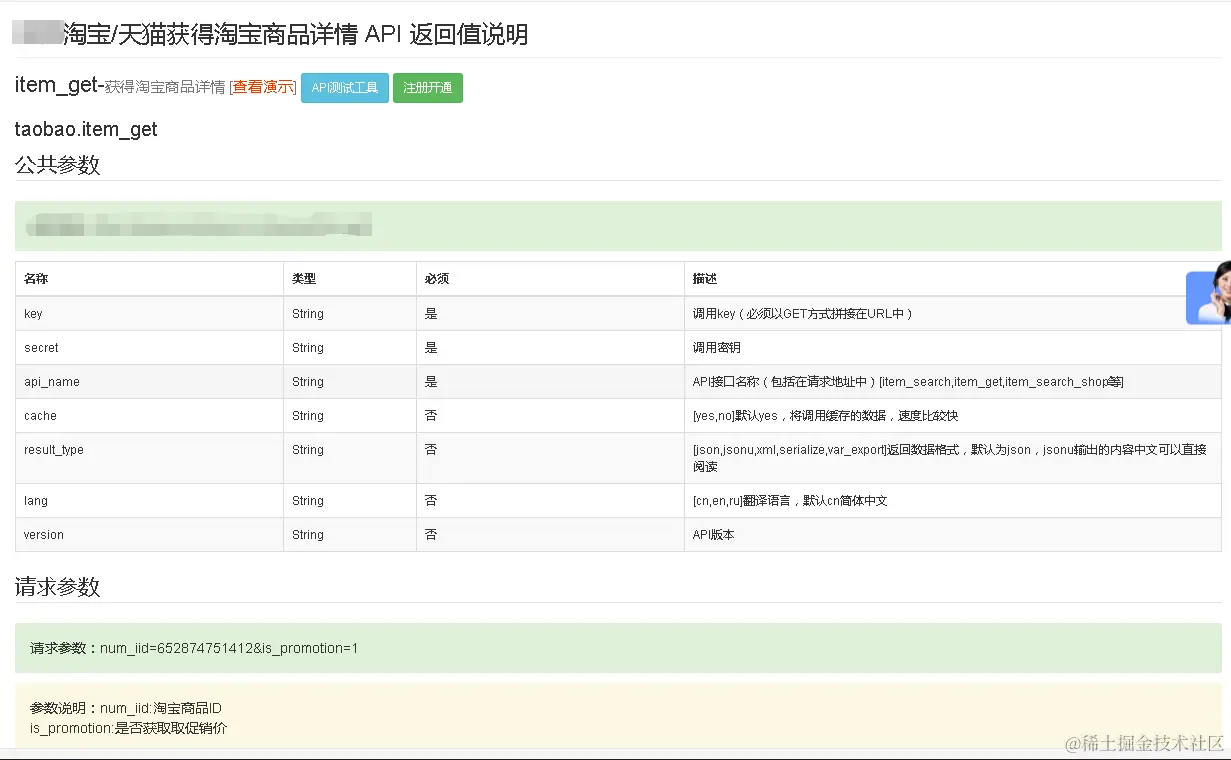Click the 参数说明 num_iid:淘宝商品ID text
Image resolution: width=1231 pixels, height=760 pixels.
click(x=125, y=708)
